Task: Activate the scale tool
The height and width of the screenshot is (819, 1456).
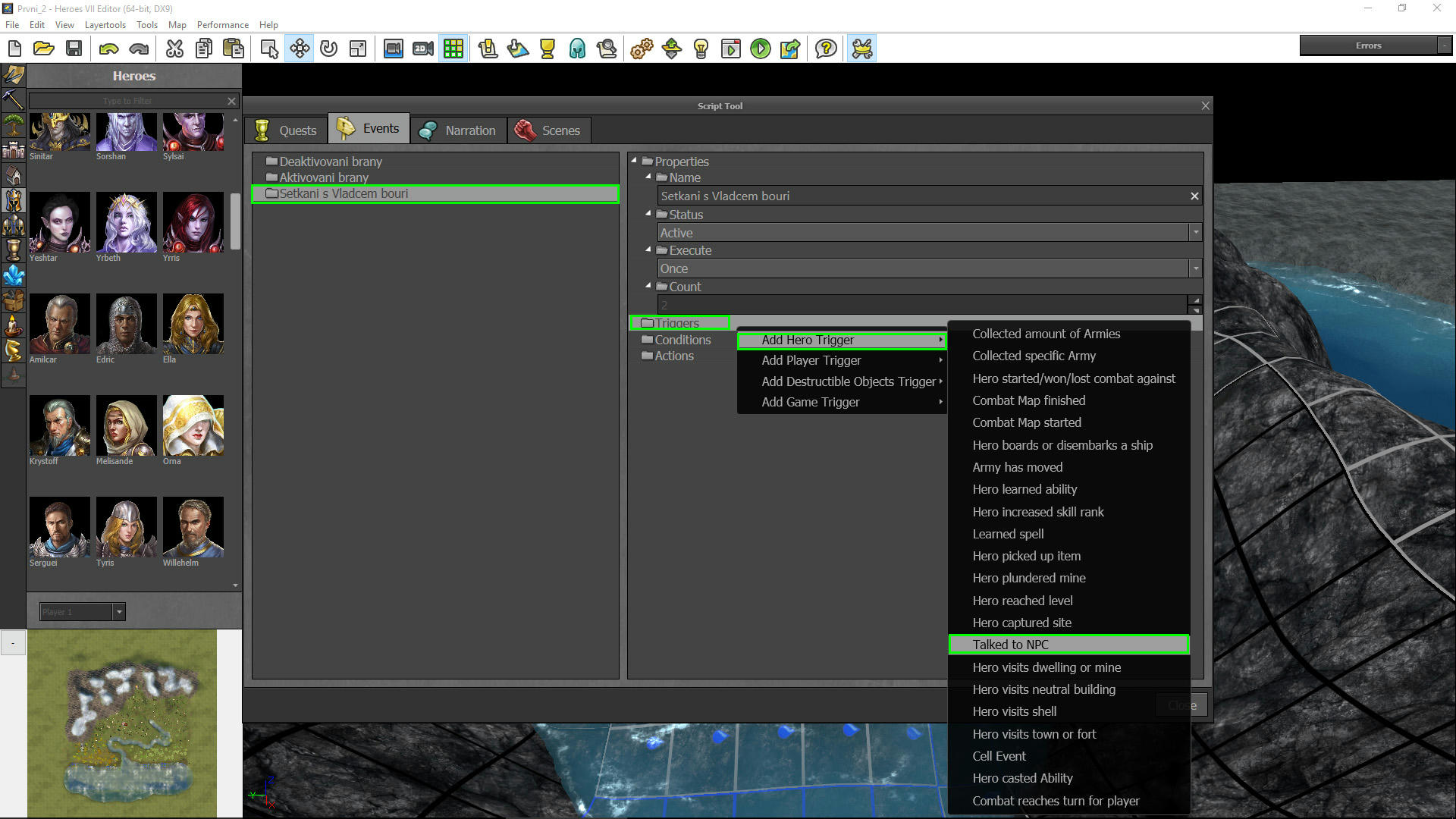Action: [x=358, y=49]
